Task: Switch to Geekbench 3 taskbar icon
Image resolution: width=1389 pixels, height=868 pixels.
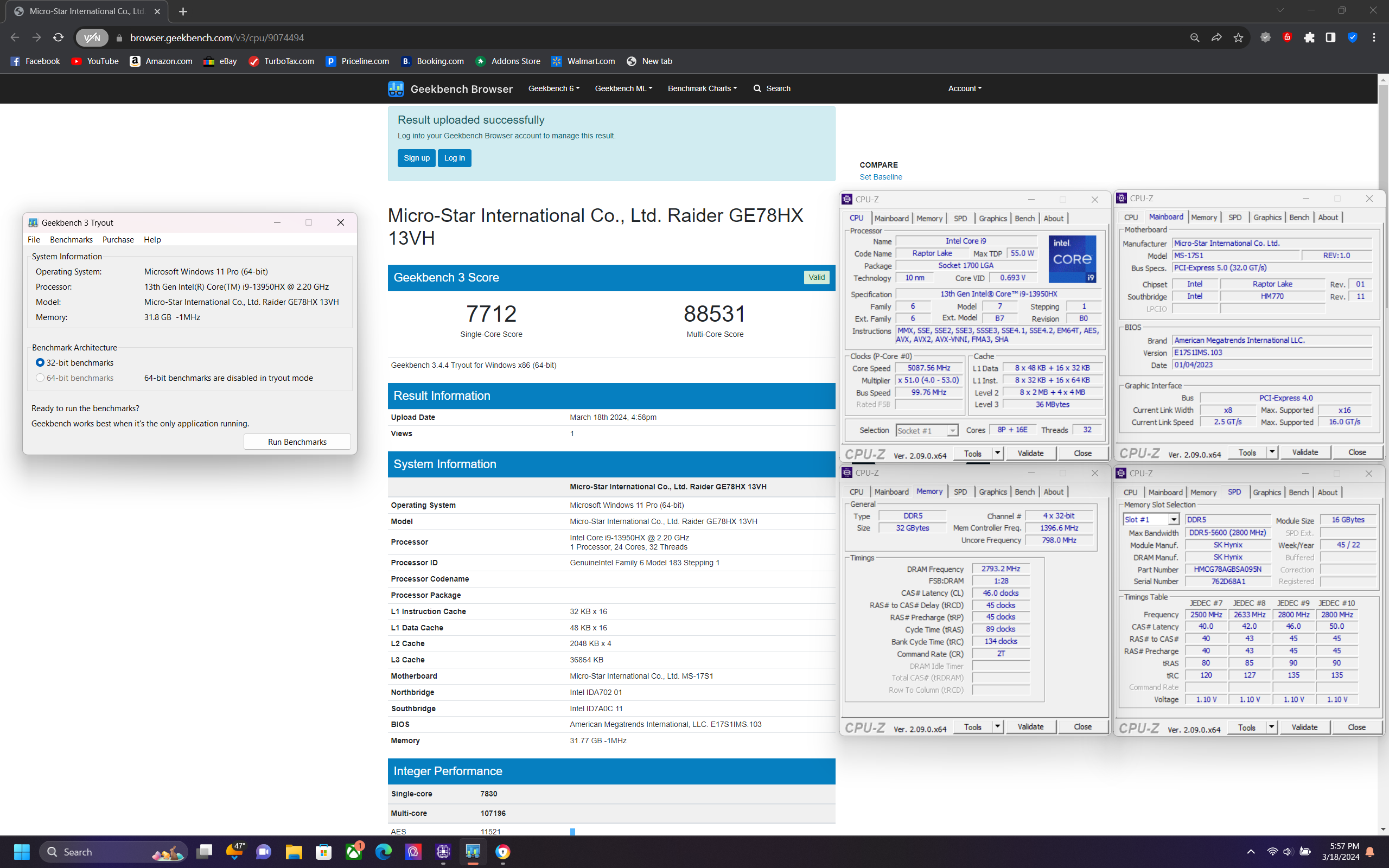Action: (473, 851)
